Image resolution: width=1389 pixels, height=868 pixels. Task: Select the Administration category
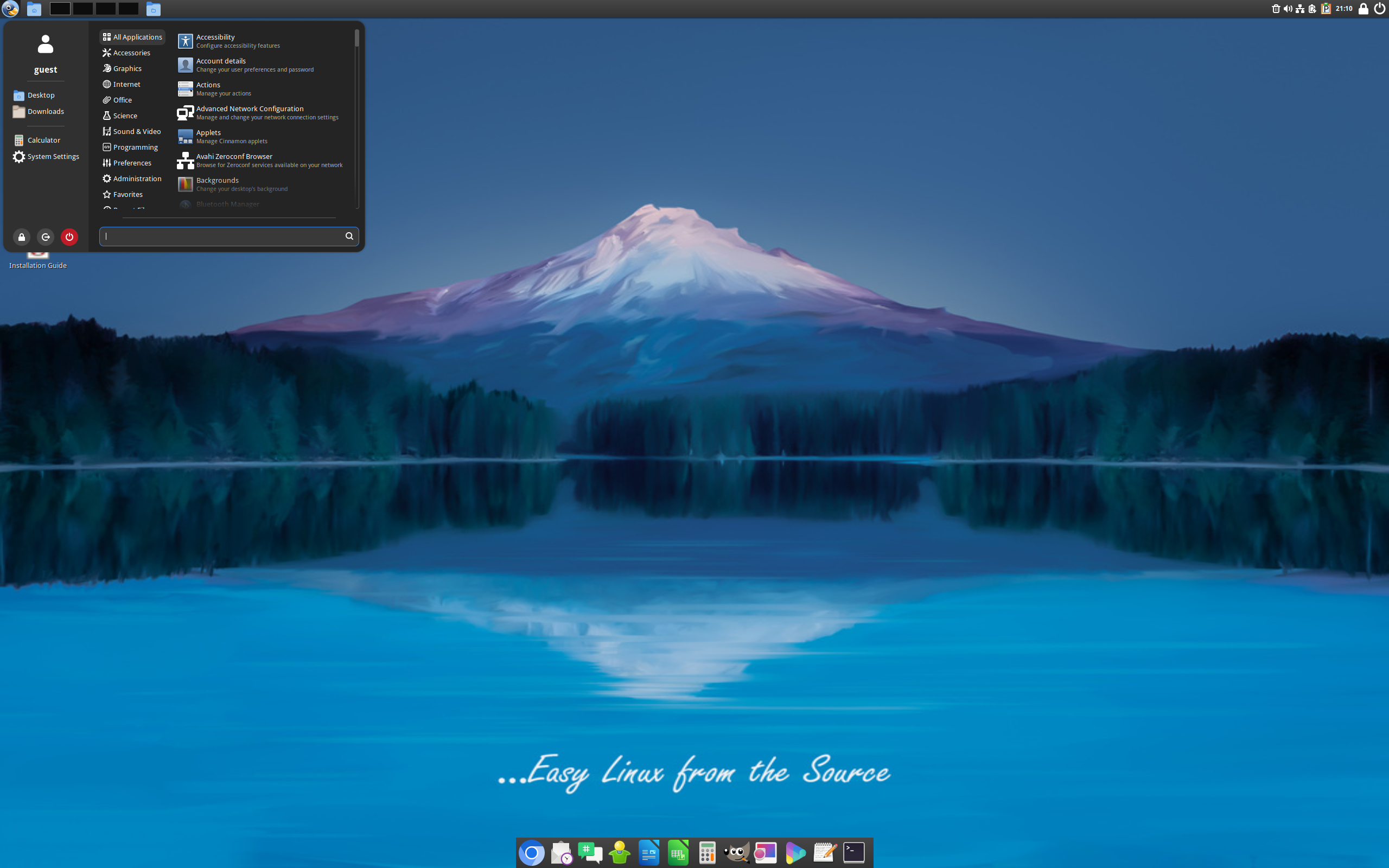pyautogui.click(x=132, y=179)
